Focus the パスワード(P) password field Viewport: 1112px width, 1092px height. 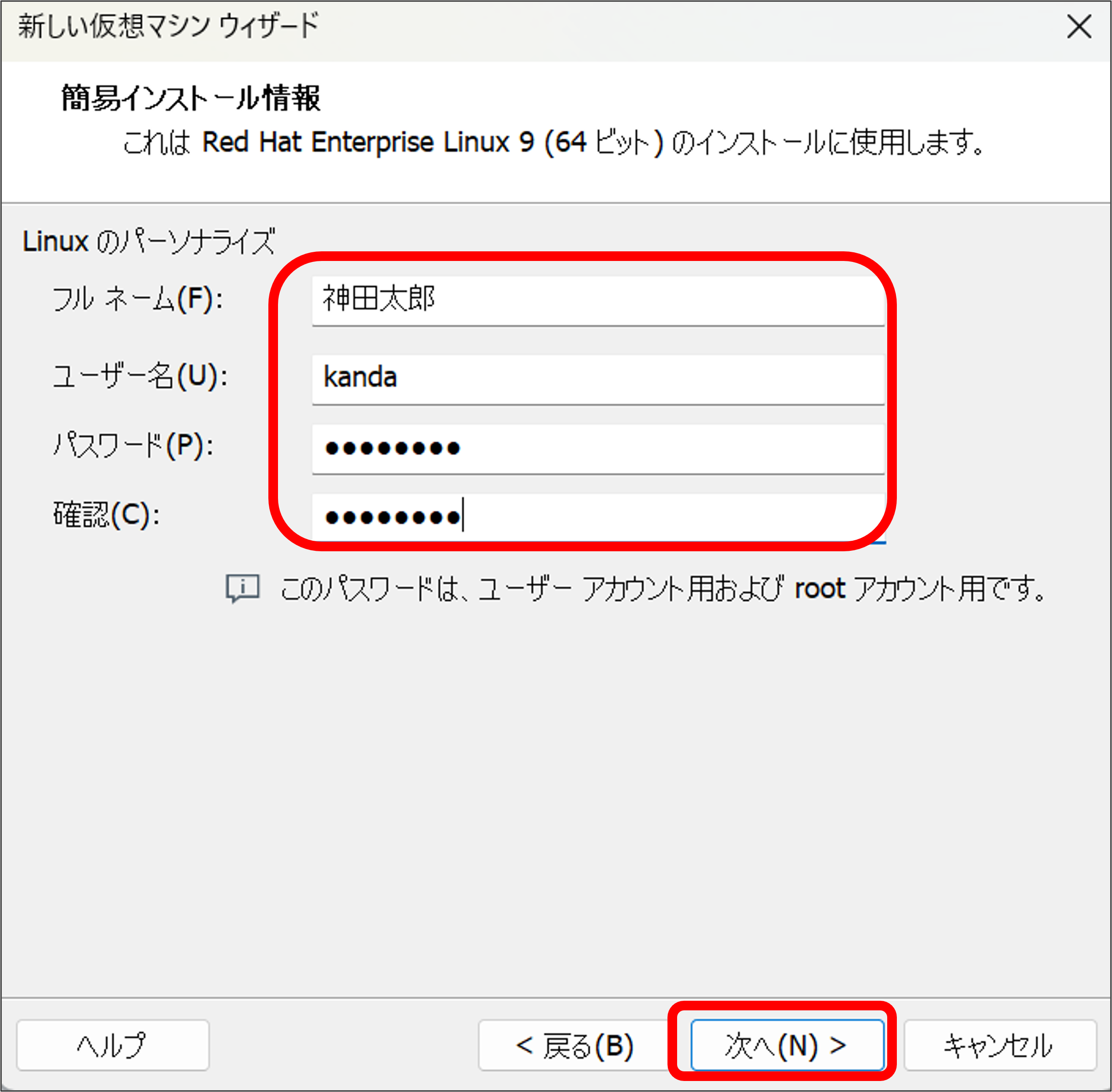[x=597, y=448]
